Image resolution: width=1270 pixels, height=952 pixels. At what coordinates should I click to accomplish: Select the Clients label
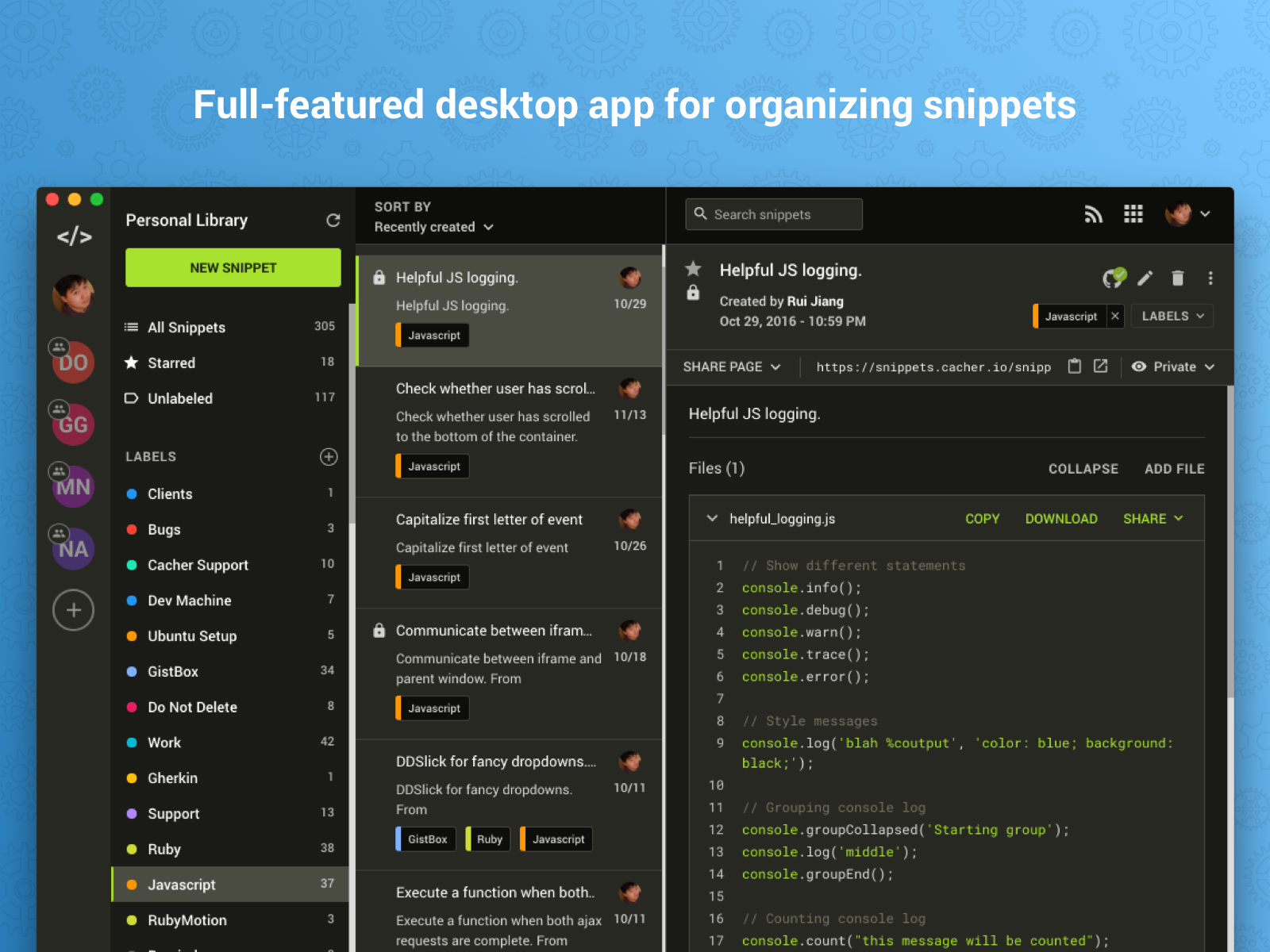click(230, 493)
